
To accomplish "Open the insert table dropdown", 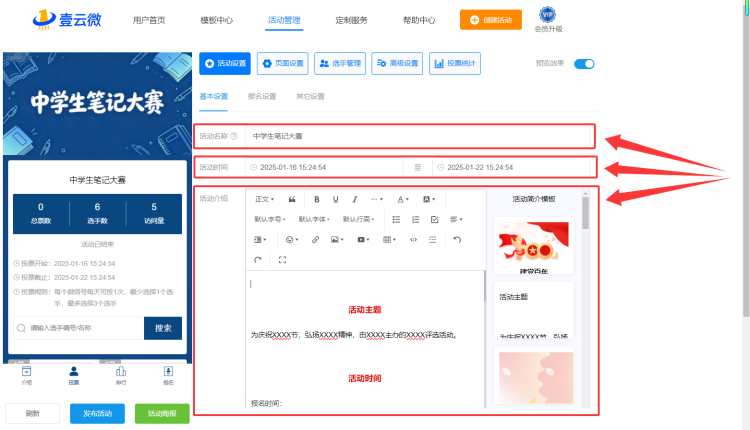I will [x=389, y=240].
